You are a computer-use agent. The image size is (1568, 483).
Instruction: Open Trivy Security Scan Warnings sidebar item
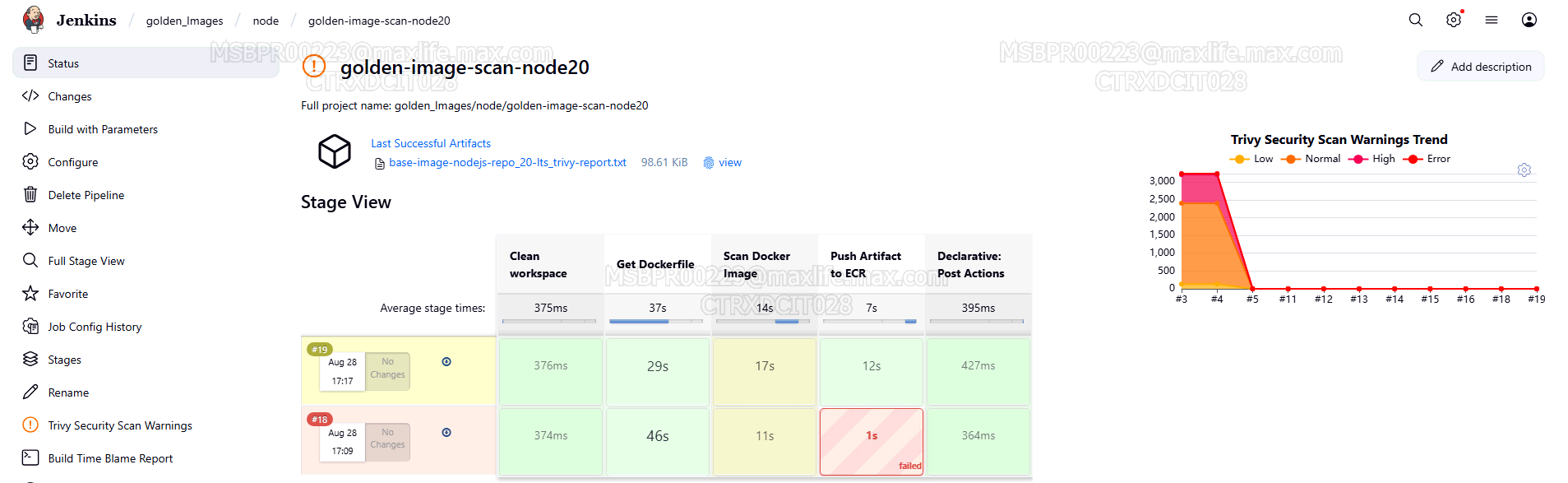pos(120,425)
